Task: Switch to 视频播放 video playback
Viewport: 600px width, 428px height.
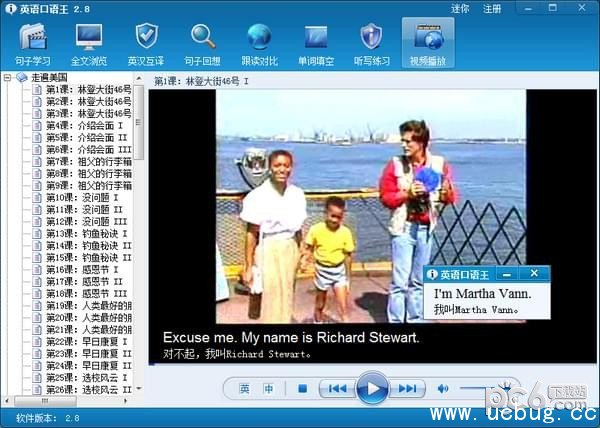Action: coord(428,43)
